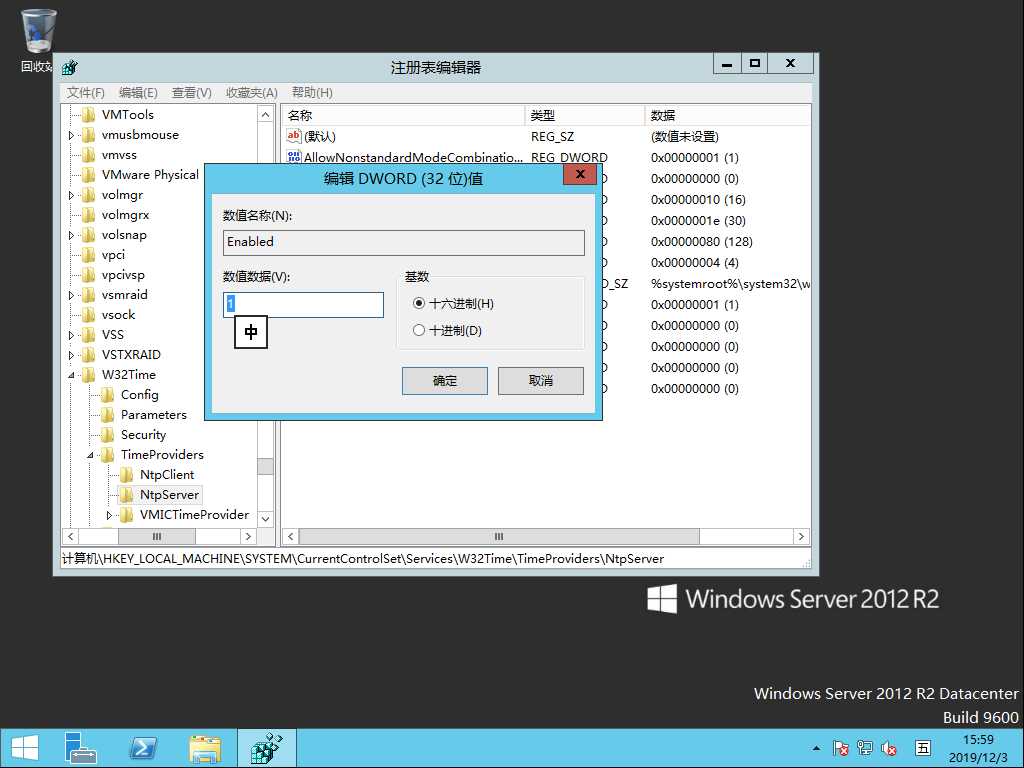The height and width of the screenshot is (768, 1024).
Task: Expand the volmgr tree node
Action: 71,195
